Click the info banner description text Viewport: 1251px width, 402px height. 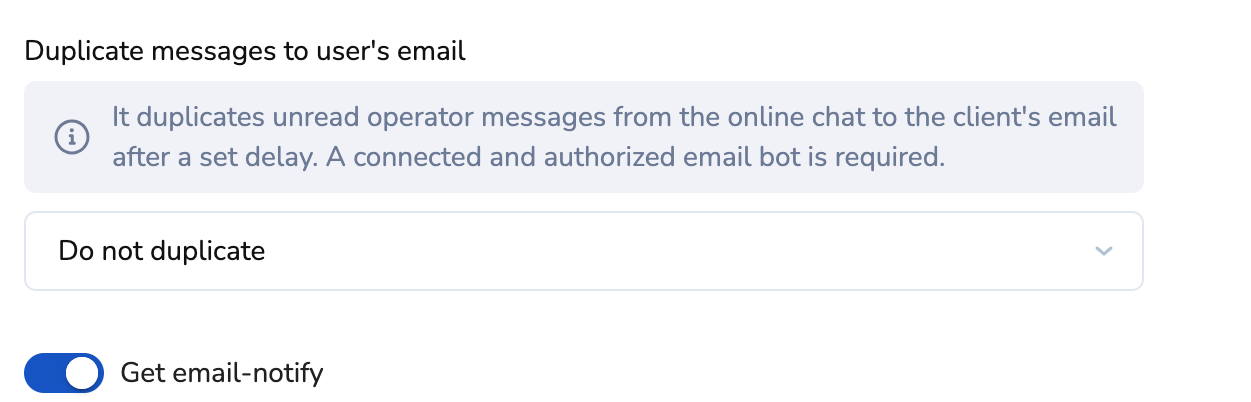(x=613, y=137)
